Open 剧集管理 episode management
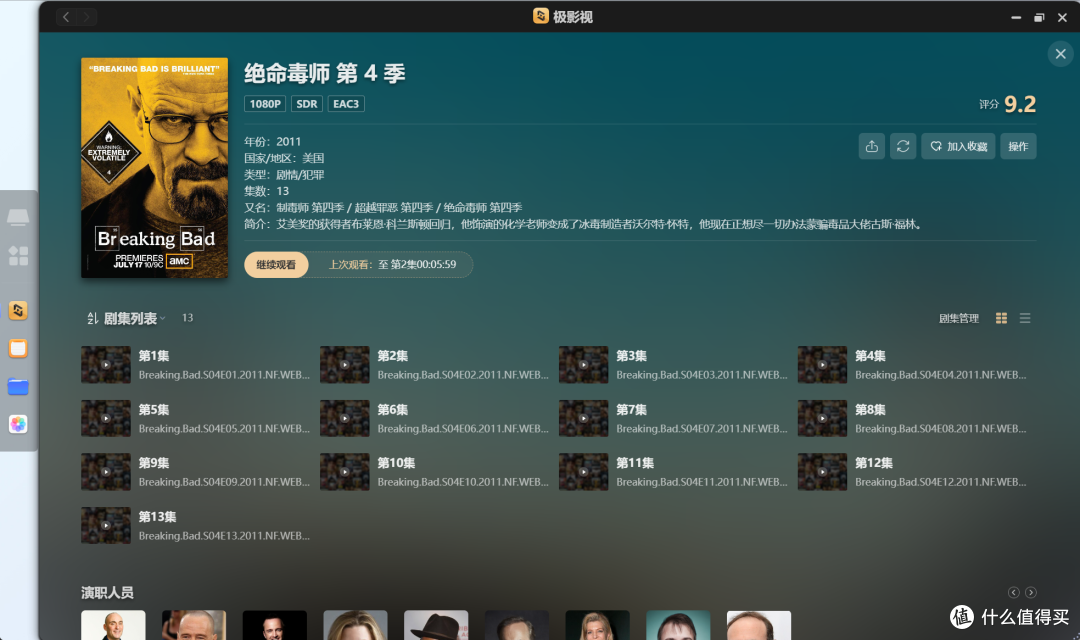This screenshot has height=640, width=1080. [958, 318]
